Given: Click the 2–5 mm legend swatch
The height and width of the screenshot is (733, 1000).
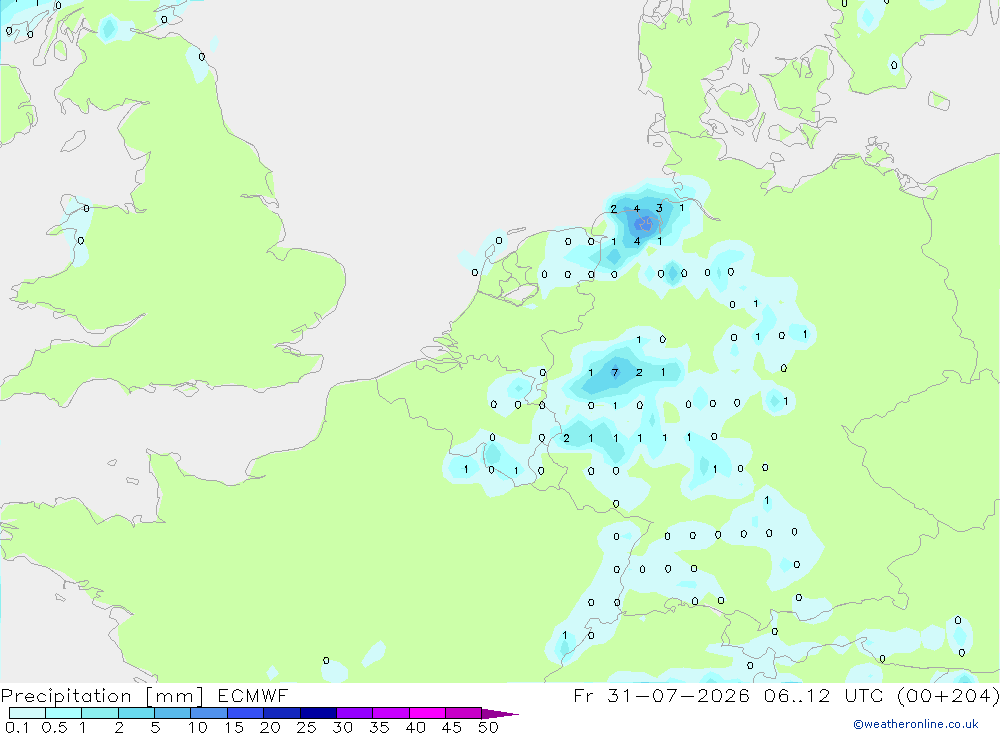Looking at the screenshot, I should coord(136,713).
